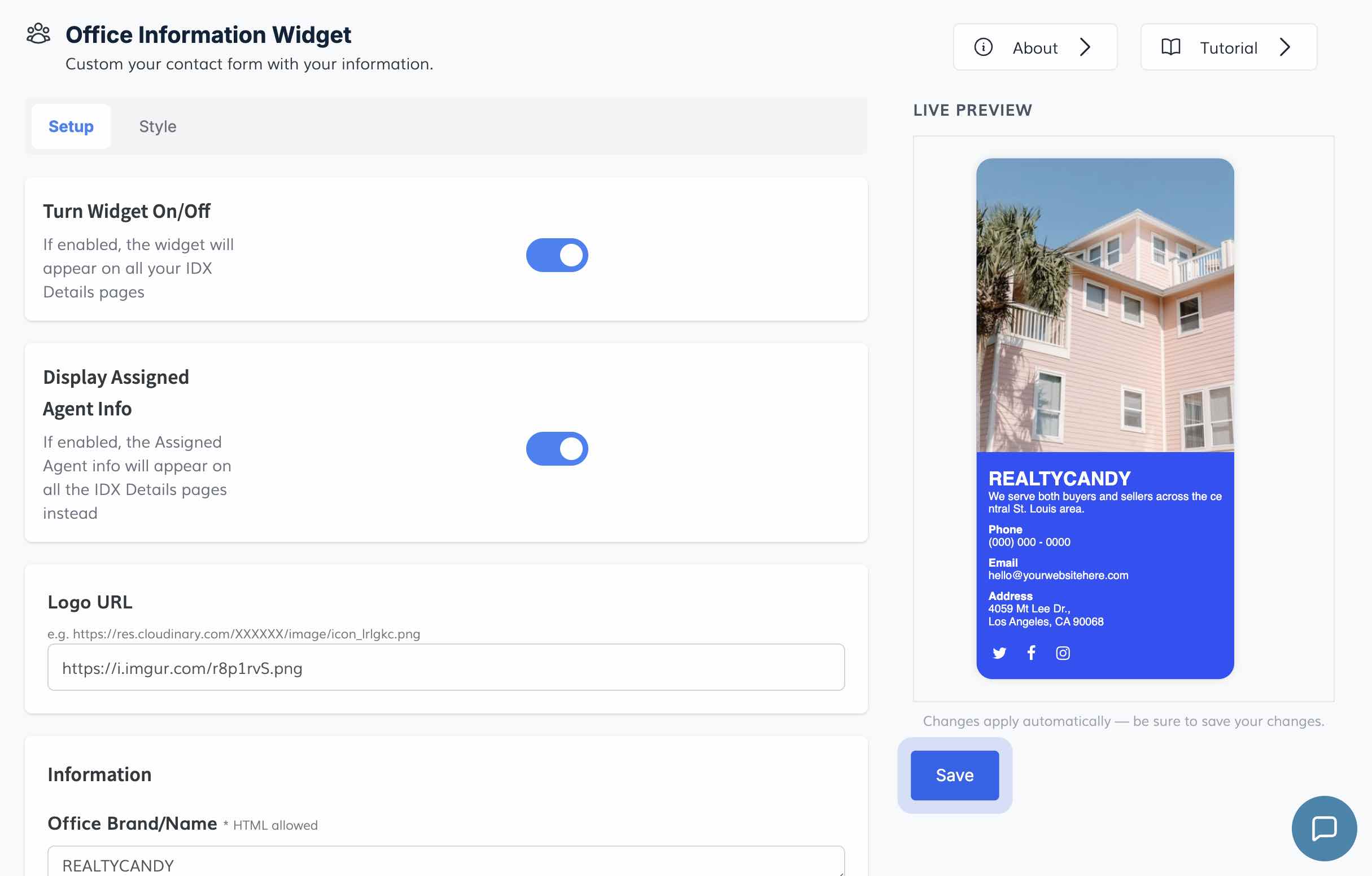Expand the About chevron arrow
Viewport: 1372px width, 876px height.
coord(1085,47)
